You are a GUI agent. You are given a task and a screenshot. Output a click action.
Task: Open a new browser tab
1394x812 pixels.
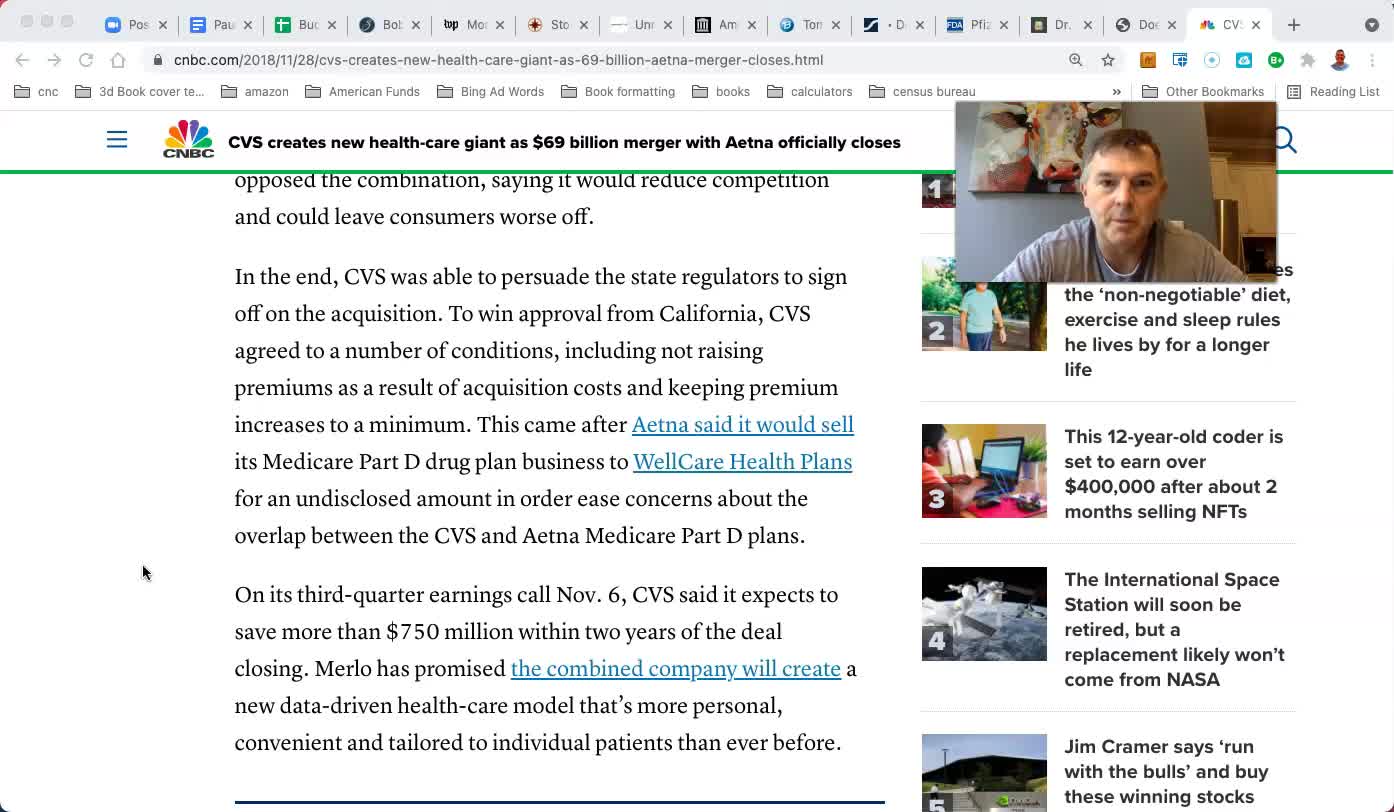point(1294,25)
